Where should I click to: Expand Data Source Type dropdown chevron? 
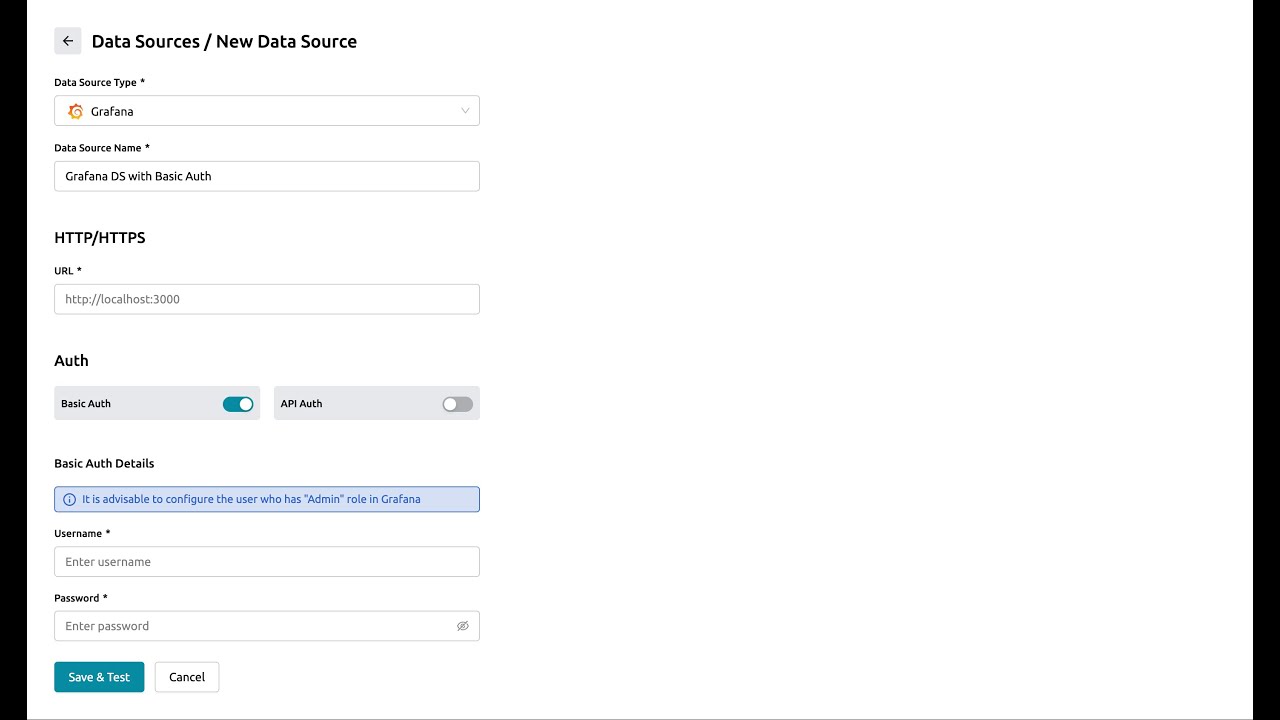click(x=465, y=111)
